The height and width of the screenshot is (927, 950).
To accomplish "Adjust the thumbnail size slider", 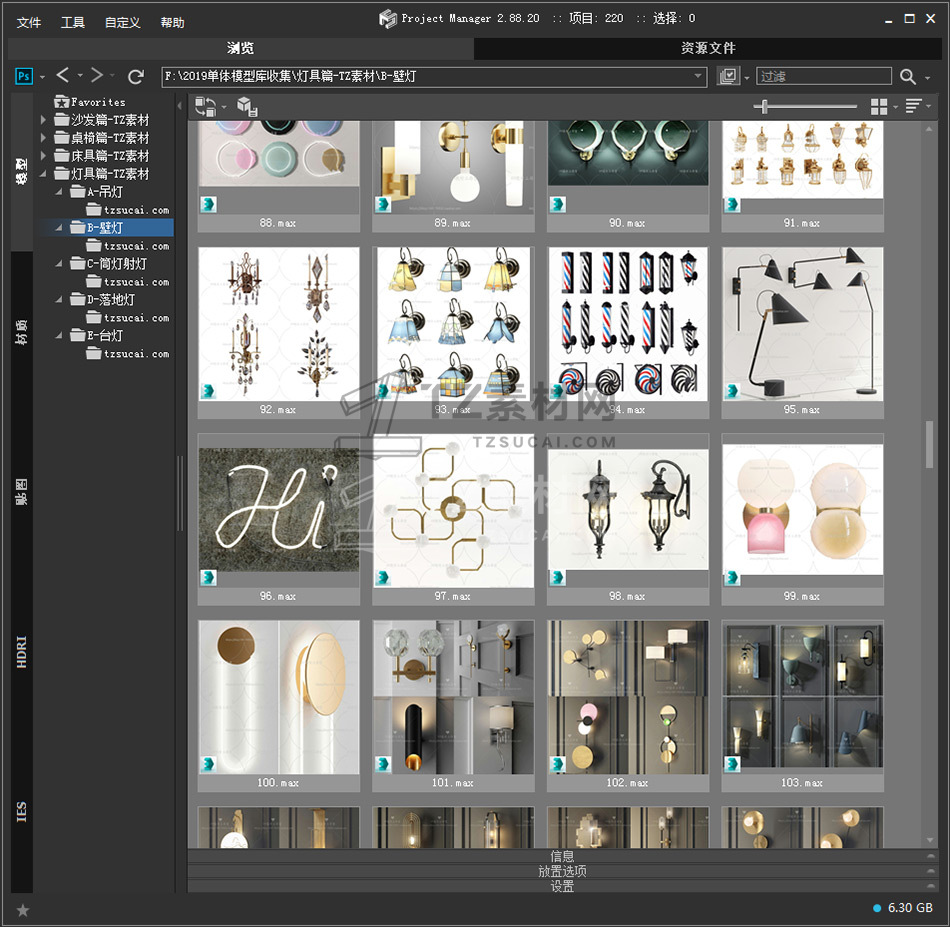I will 766,106.
